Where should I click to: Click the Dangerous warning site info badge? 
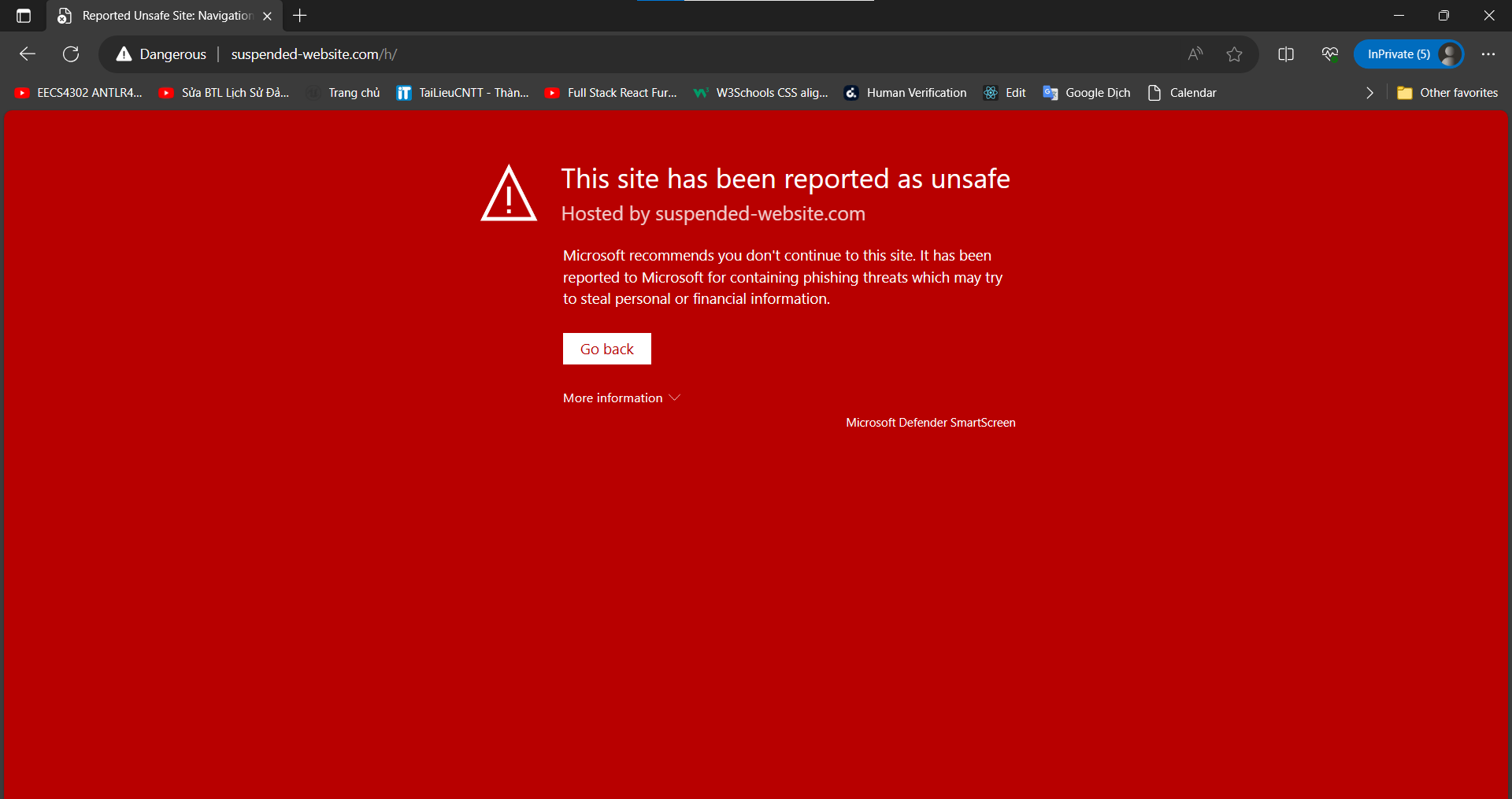click(161, 54)
